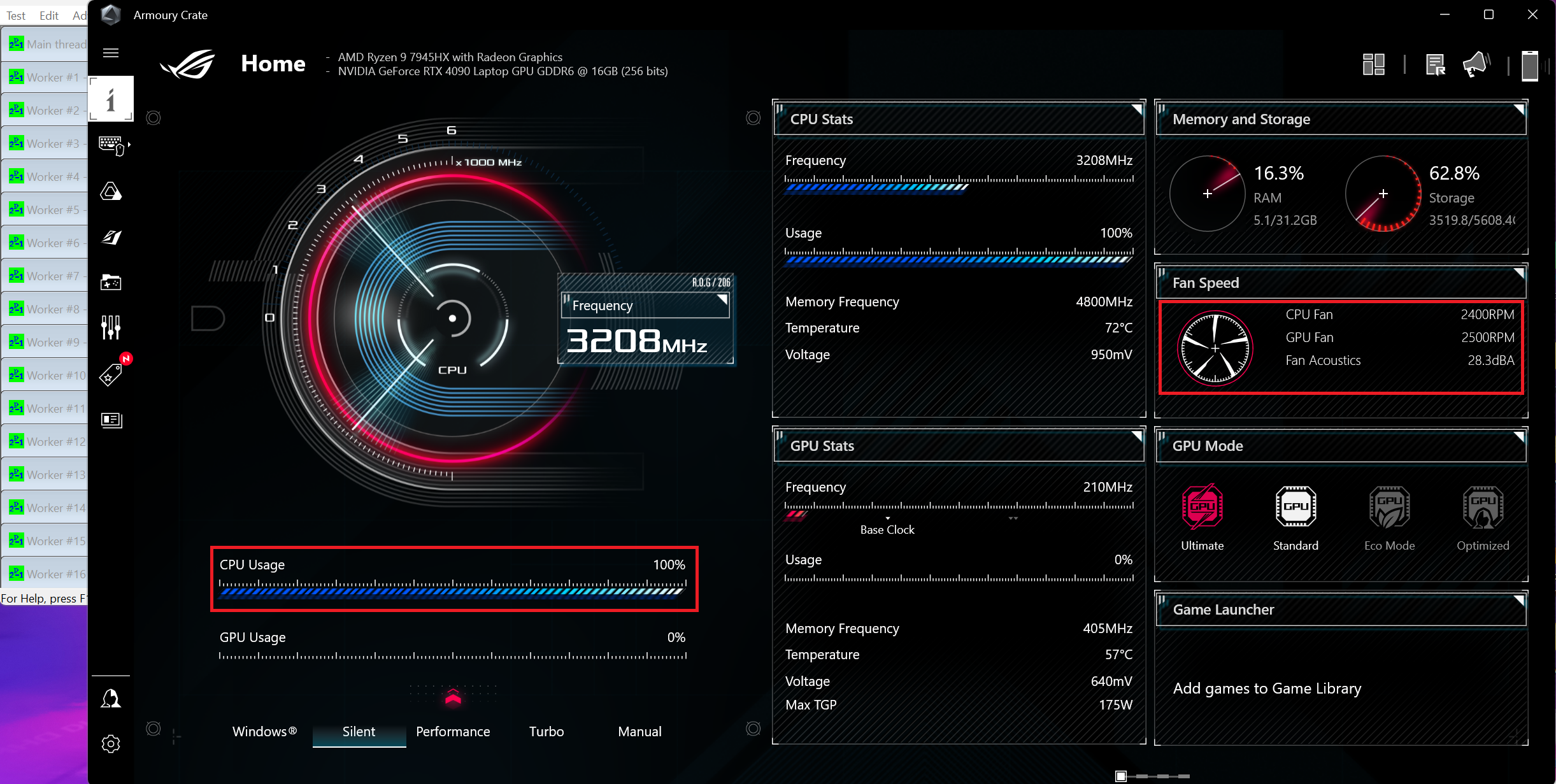Select Worker #5 in background window
Screen dimensions: 1556x784
[x=45, y=210]
